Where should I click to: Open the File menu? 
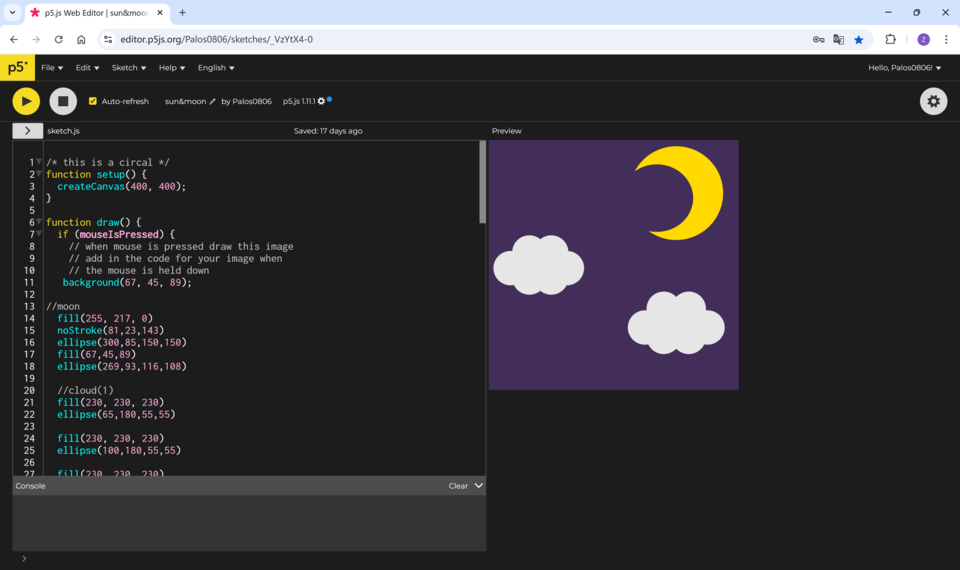tap(52, 68)
